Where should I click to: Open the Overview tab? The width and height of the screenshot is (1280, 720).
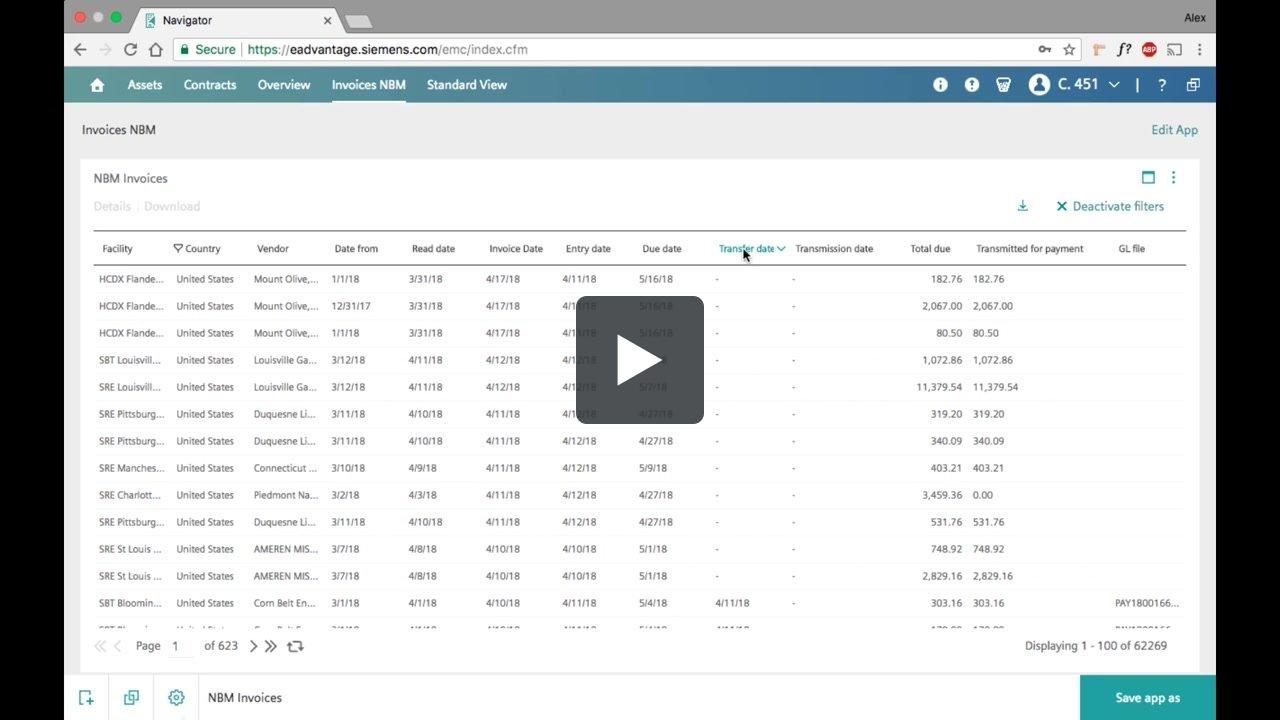click(x=284, y=85)
